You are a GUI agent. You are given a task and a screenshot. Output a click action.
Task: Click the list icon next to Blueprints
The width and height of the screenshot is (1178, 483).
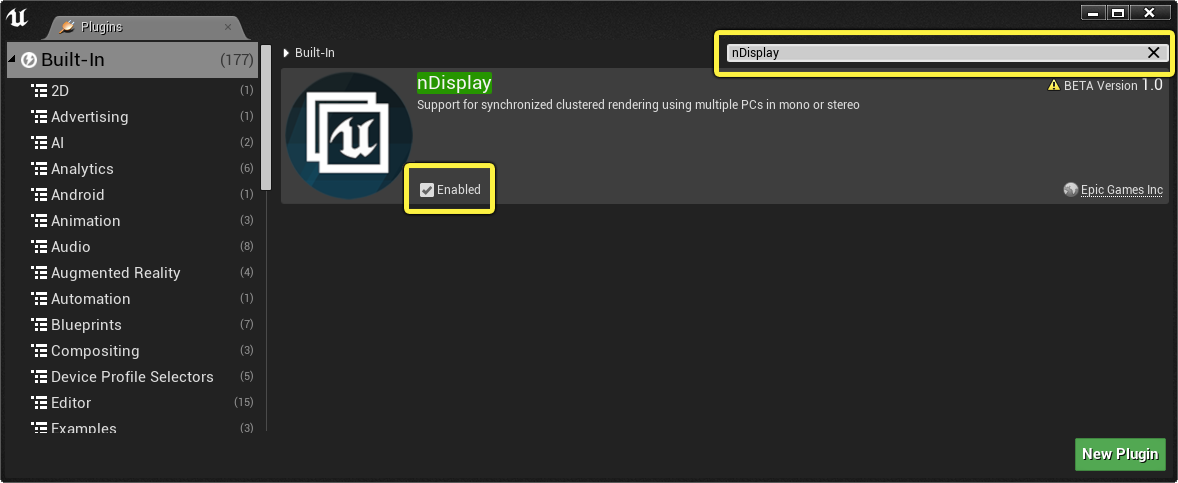pyautogui.click(x=39, y=325)
